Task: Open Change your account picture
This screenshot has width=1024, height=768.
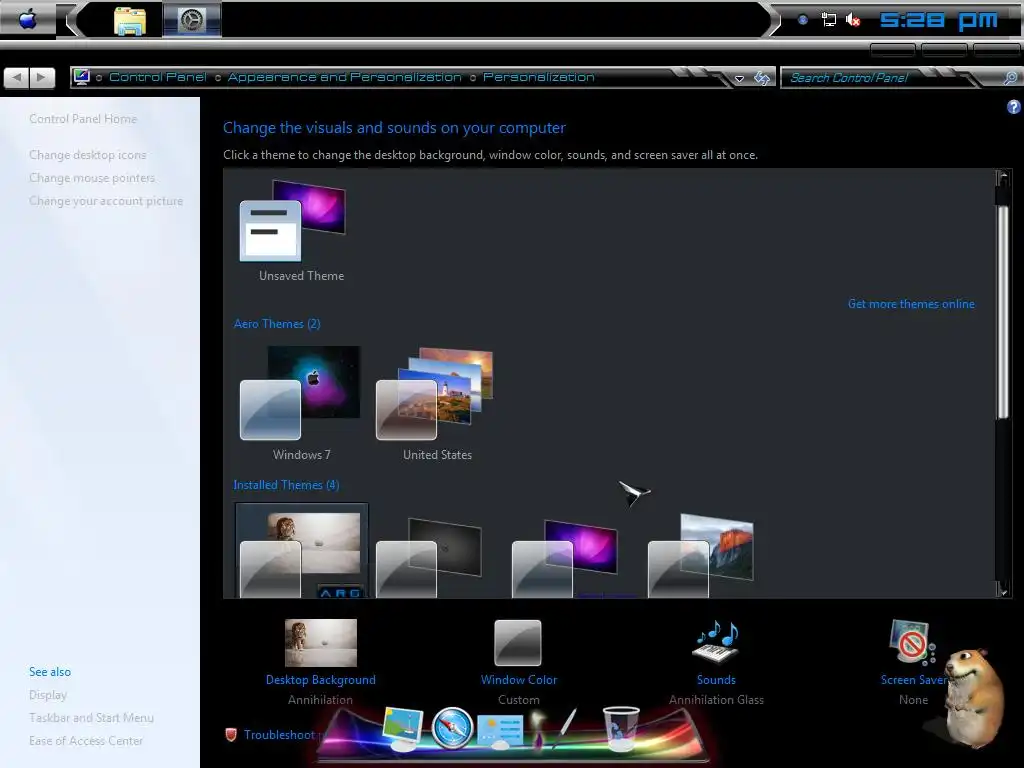Action: pos(106,200)
